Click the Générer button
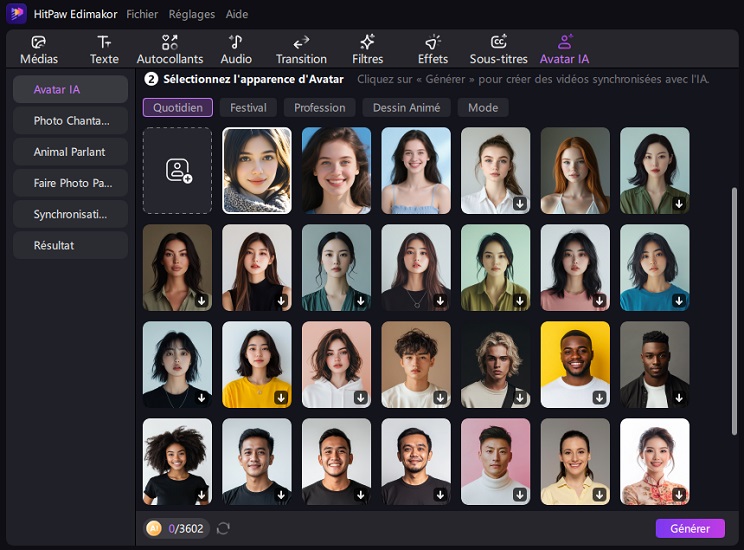The image size is (744, 550). pyautogui.click(x=690, y=528)
